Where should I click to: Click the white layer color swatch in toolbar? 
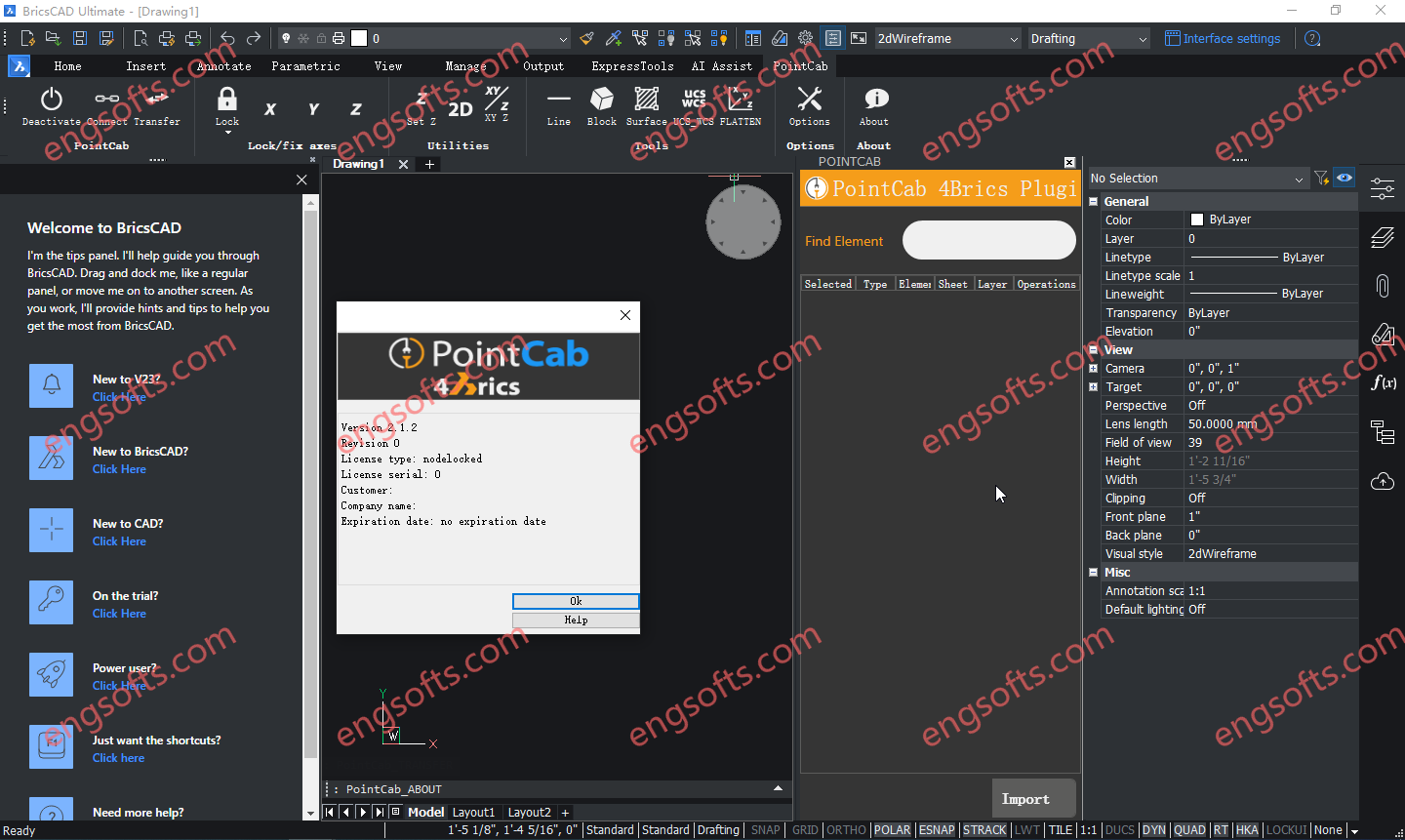tap(359, 39)
